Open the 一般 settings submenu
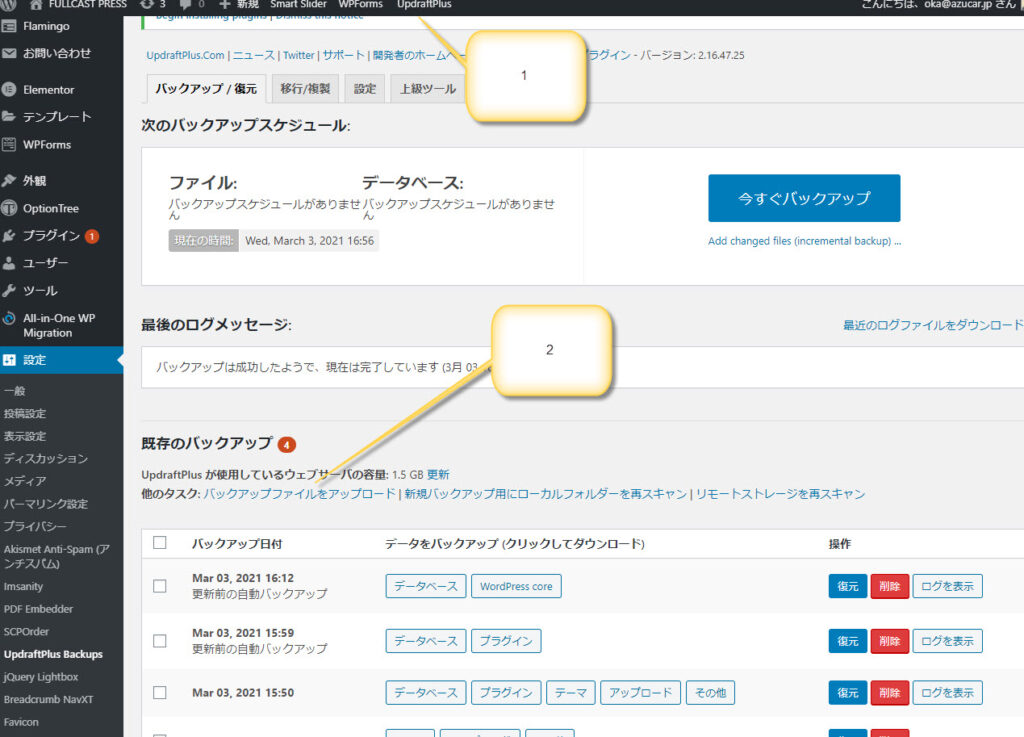The width and height of the screenshot is (1024, 737). pos(14,391)
